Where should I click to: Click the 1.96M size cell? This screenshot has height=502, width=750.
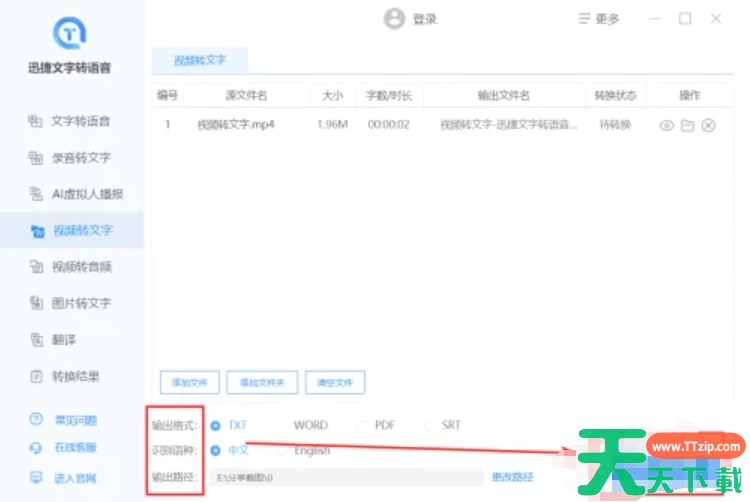332,125
